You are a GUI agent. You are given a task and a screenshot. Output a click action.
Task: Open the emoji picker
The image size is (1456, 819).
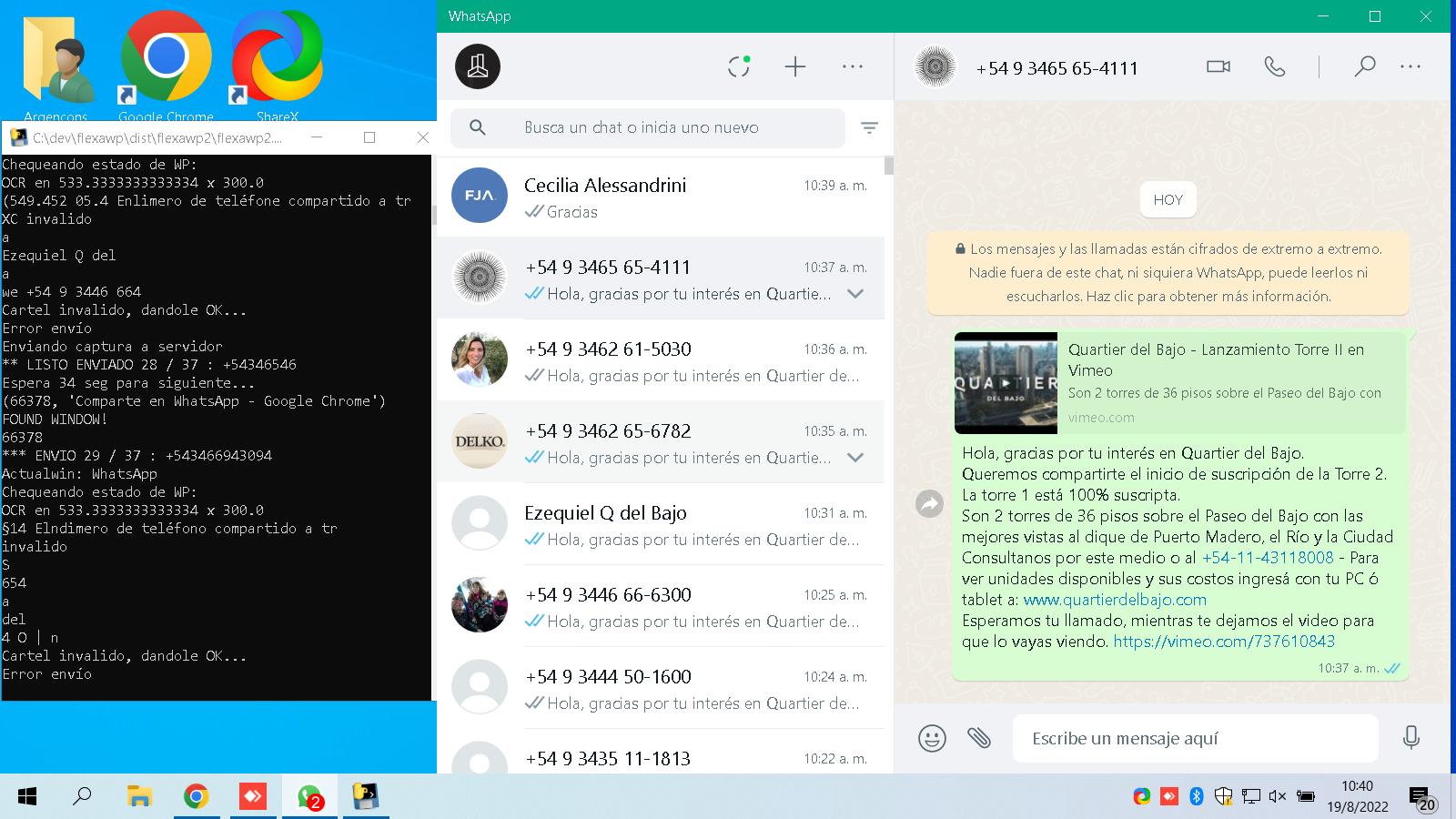point(932,738)
